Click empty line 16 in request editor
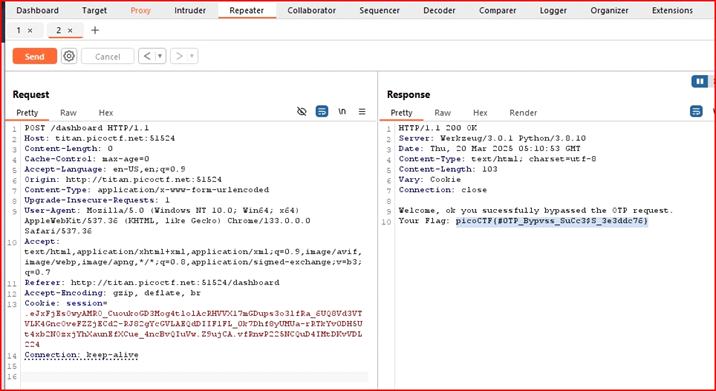This screenshot has height=391, width=716. coord(195,376)
